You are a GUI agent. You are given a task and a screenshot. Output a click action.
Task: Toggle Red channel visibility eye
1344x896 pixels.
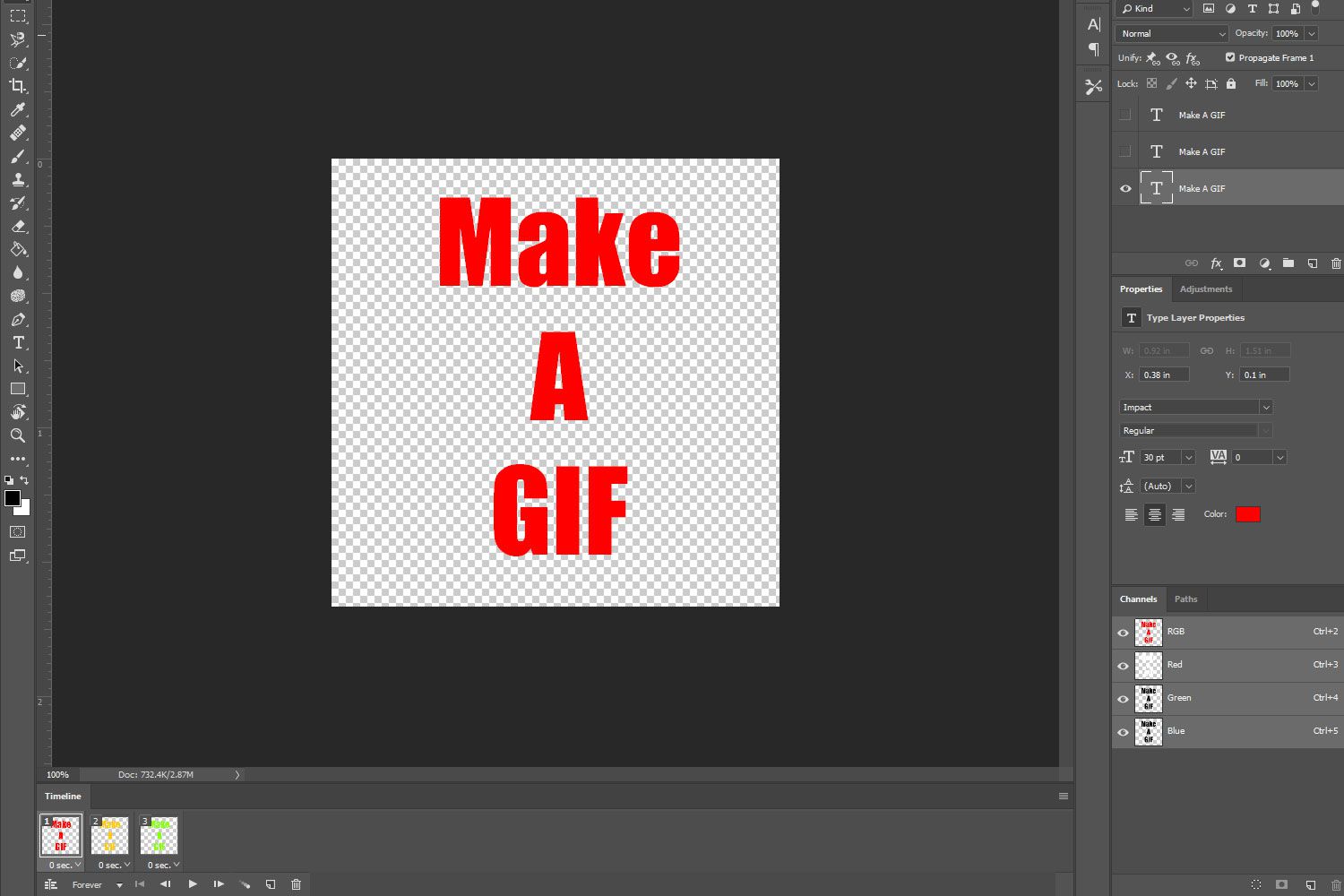coord(1123,666)
